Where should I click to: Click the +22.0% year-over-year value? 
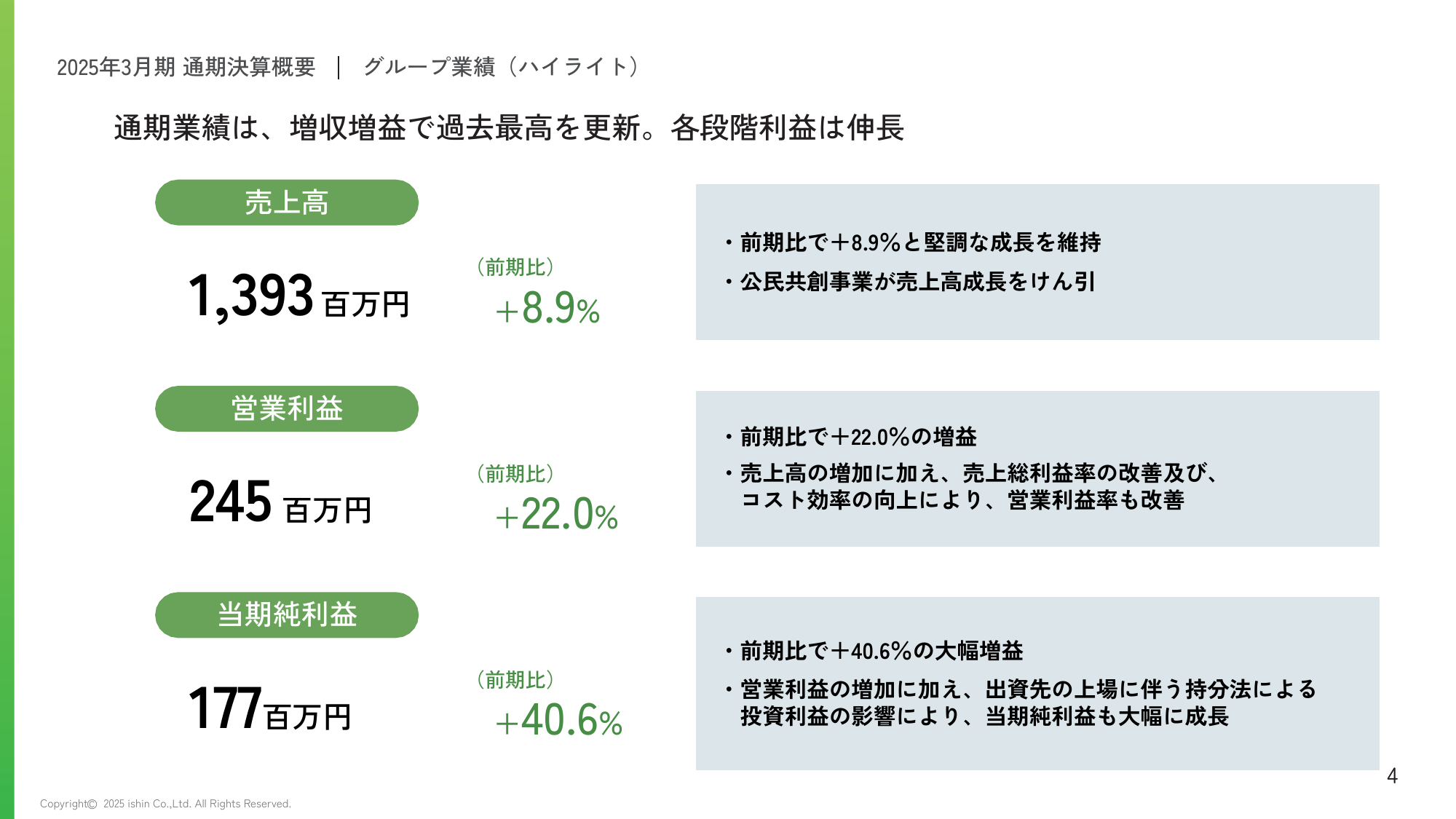tap(557, 514)
